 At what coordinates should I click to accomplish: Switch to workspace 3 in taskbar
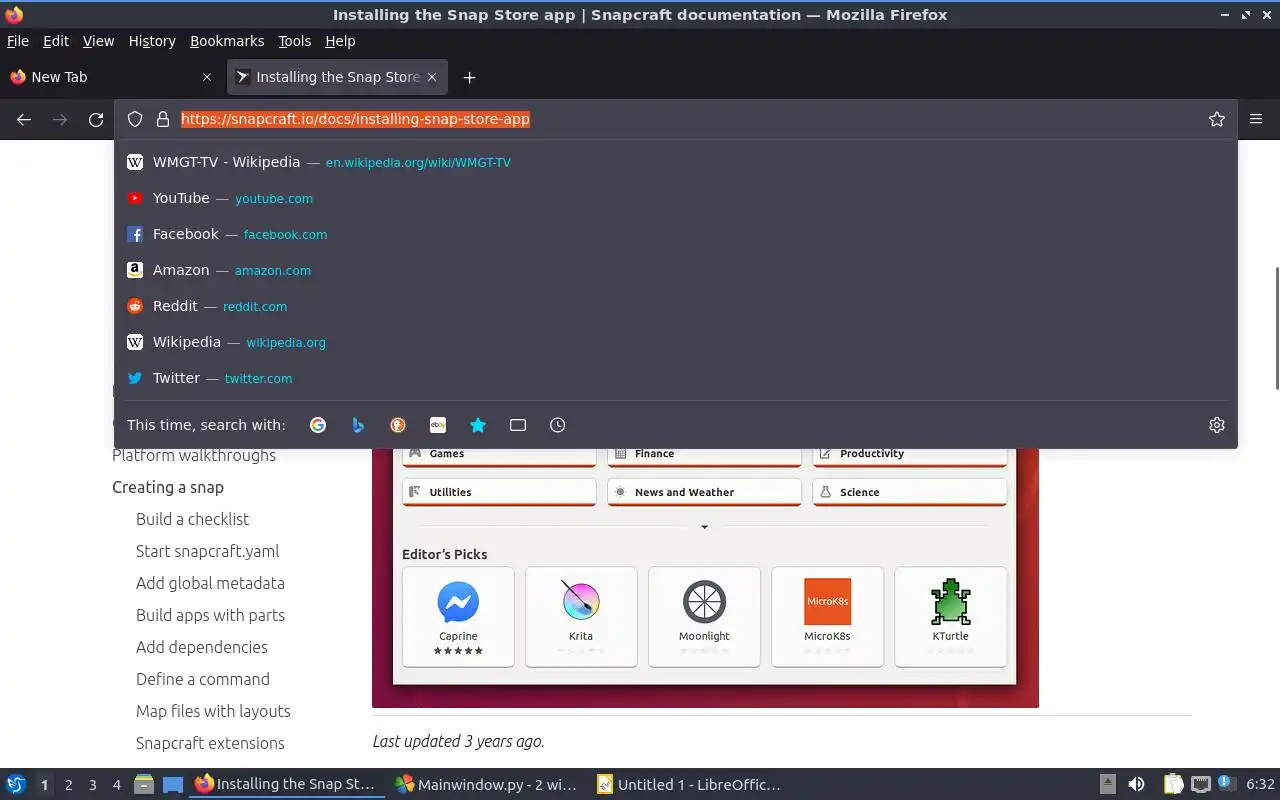(92, 785)
